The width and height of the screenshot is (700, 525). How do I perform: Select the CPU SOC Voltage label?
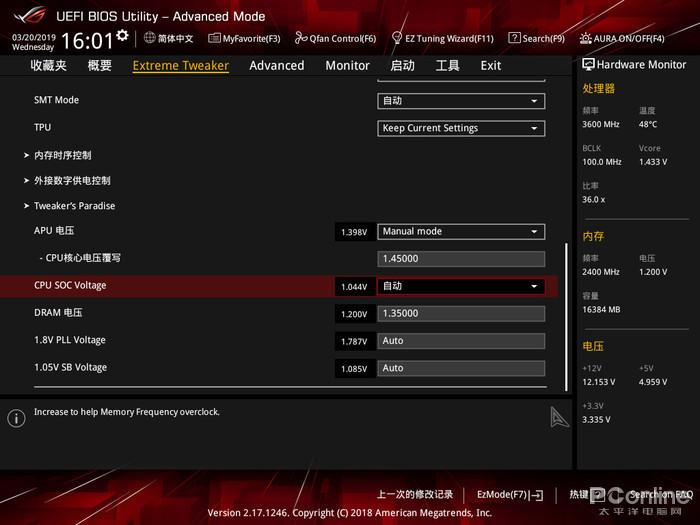coord(70,285)
